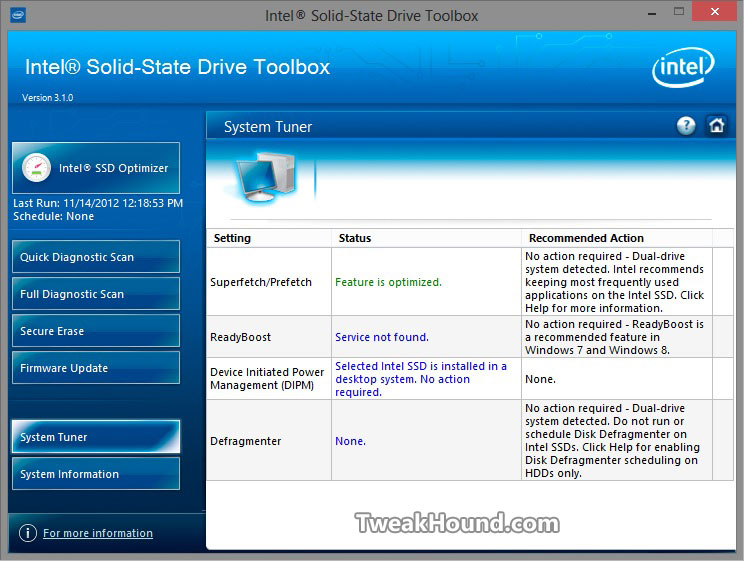Screen dimensions: 744x561
Task: Click the DIPM desktop system status text
Action: [421, 379]
